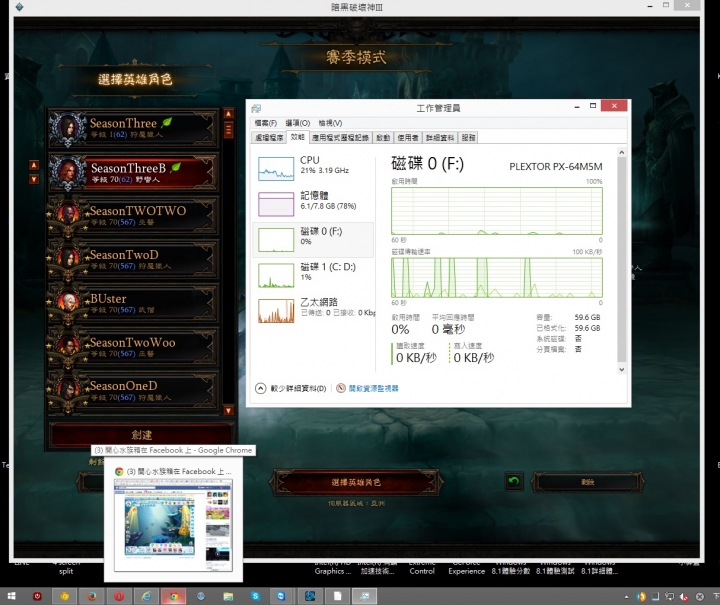Click the SeasonTwoD hero portrait

[x=68, y=259]
